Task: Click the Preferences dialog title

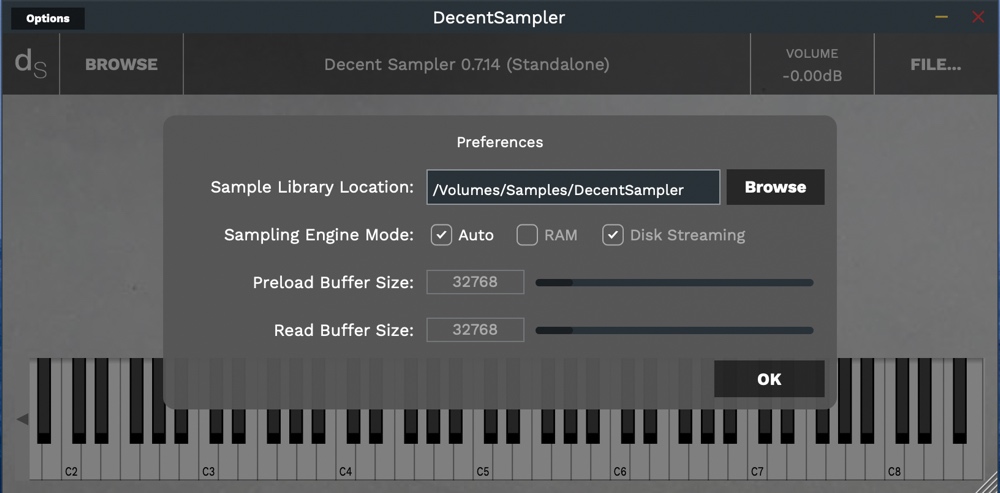Action: point(499,142)
